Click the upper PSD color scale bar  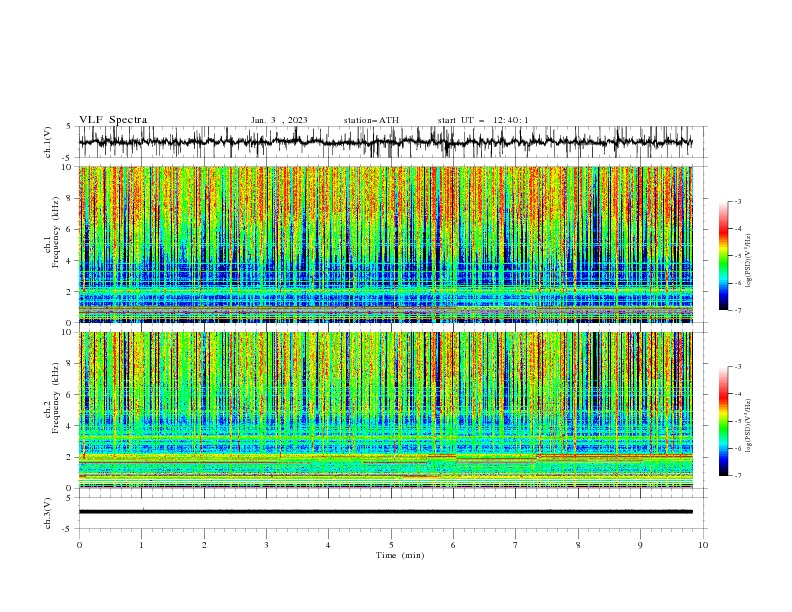(x=724, y=255)
